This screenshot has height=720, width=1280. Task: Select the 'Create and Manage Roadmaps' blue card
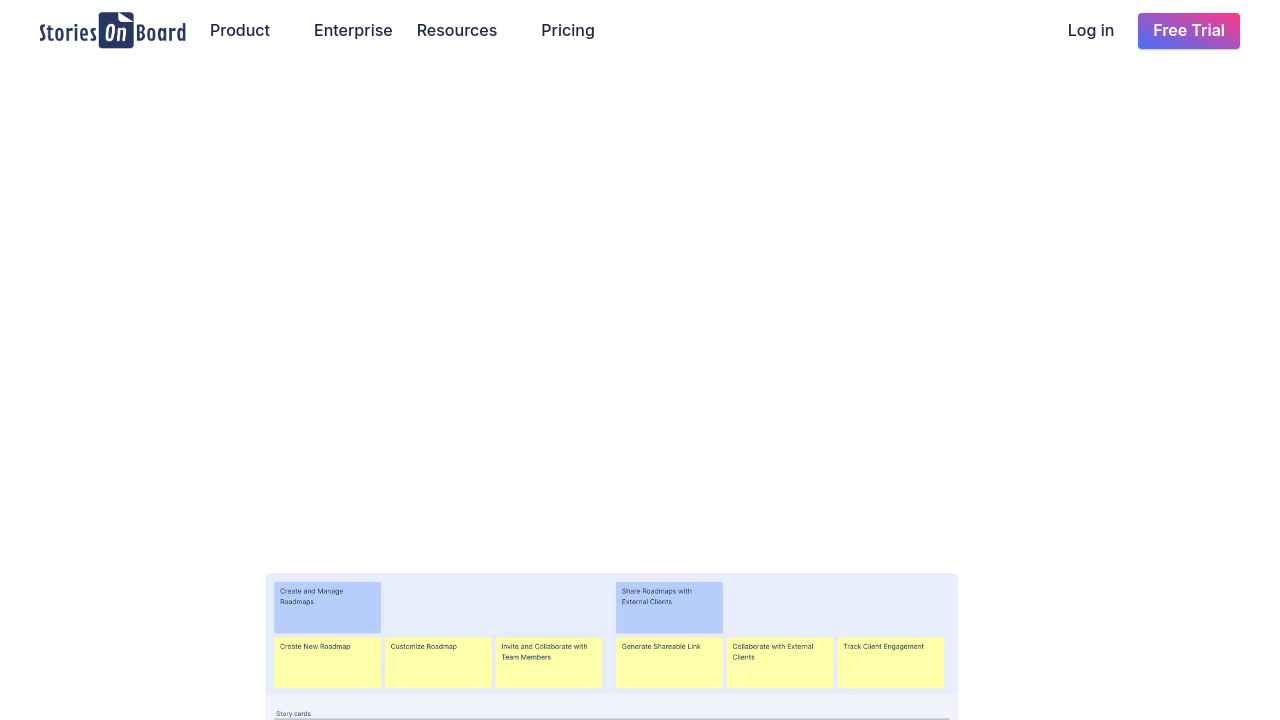[327, 607]
